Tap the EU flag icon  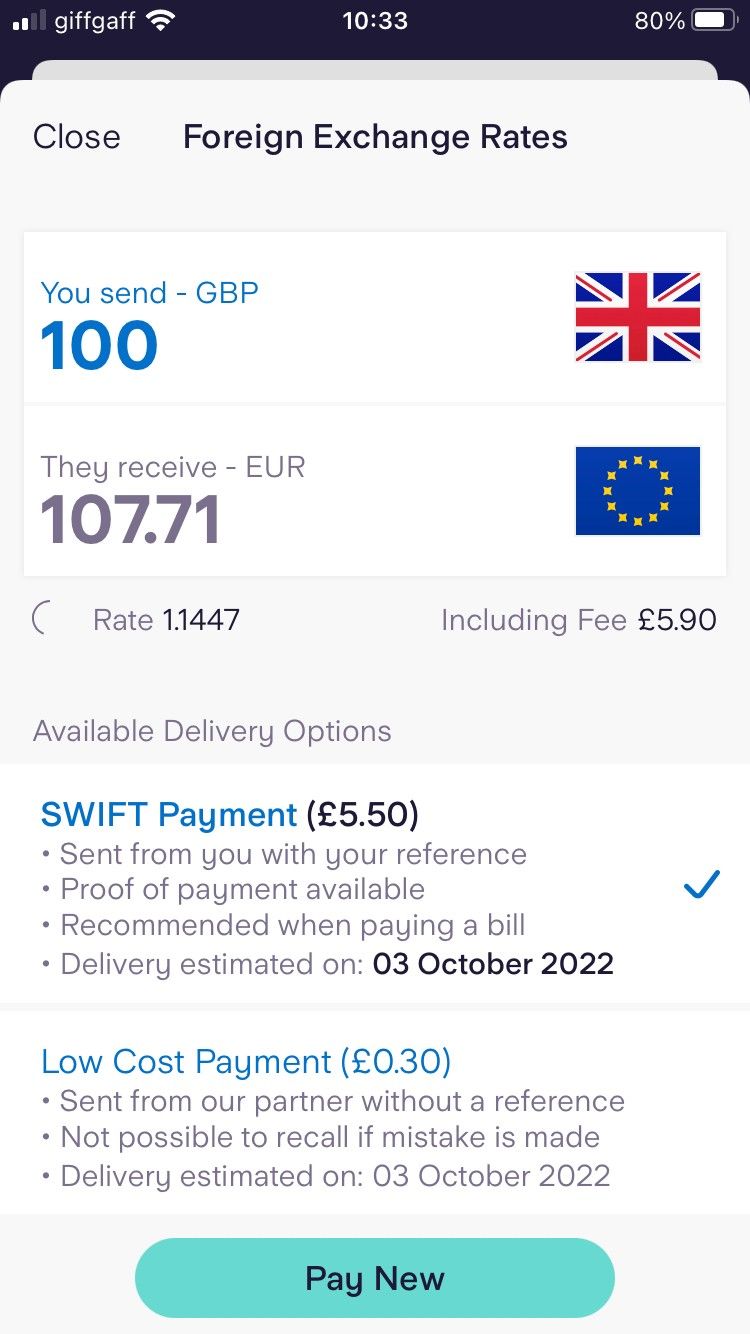[638, 491]
